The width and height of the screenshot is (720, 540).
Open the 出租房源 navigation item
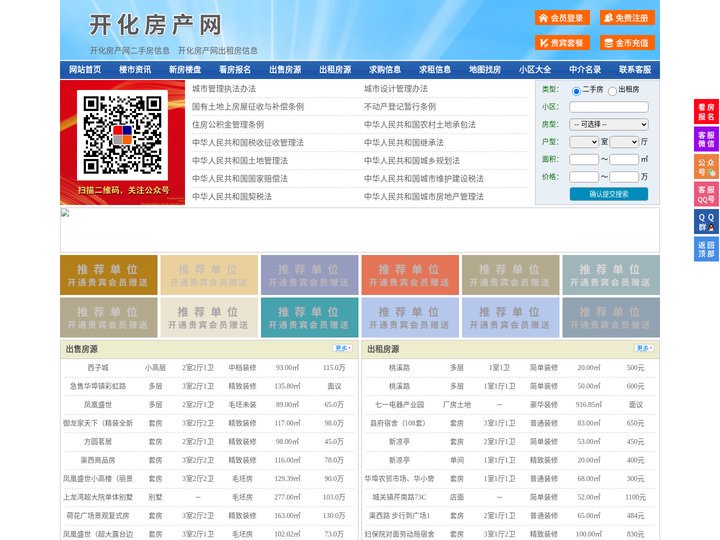[x=335, y=70]
